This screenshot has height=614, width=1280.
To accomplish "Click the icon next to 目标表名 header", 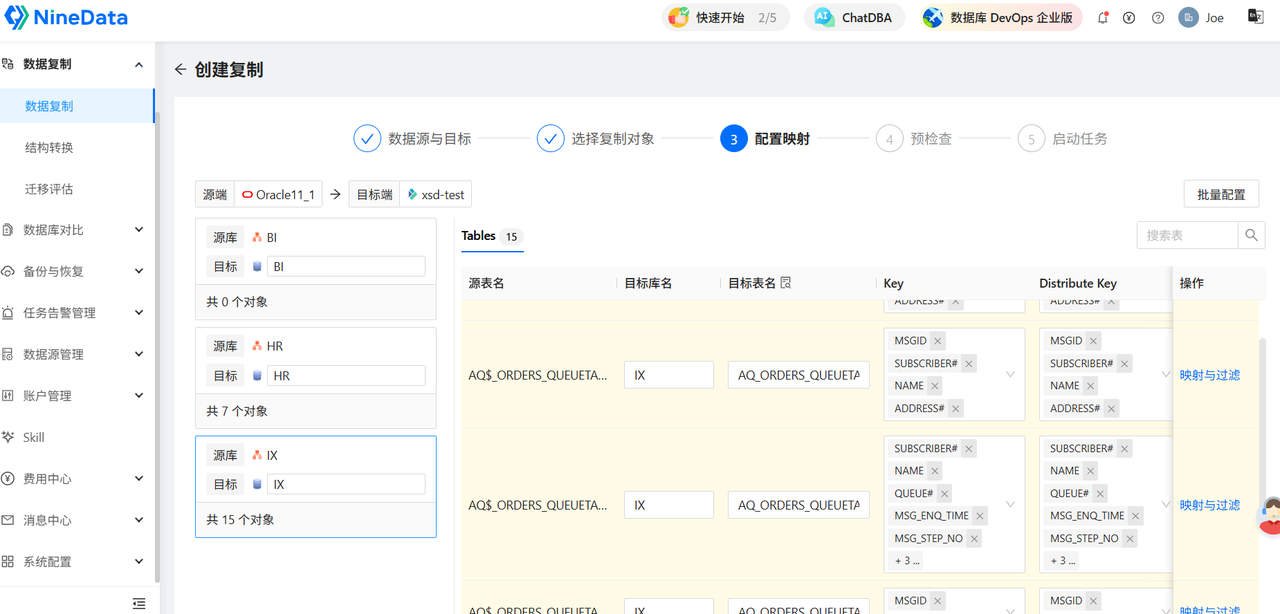I will pyautogui.click(x=786, y=283).
